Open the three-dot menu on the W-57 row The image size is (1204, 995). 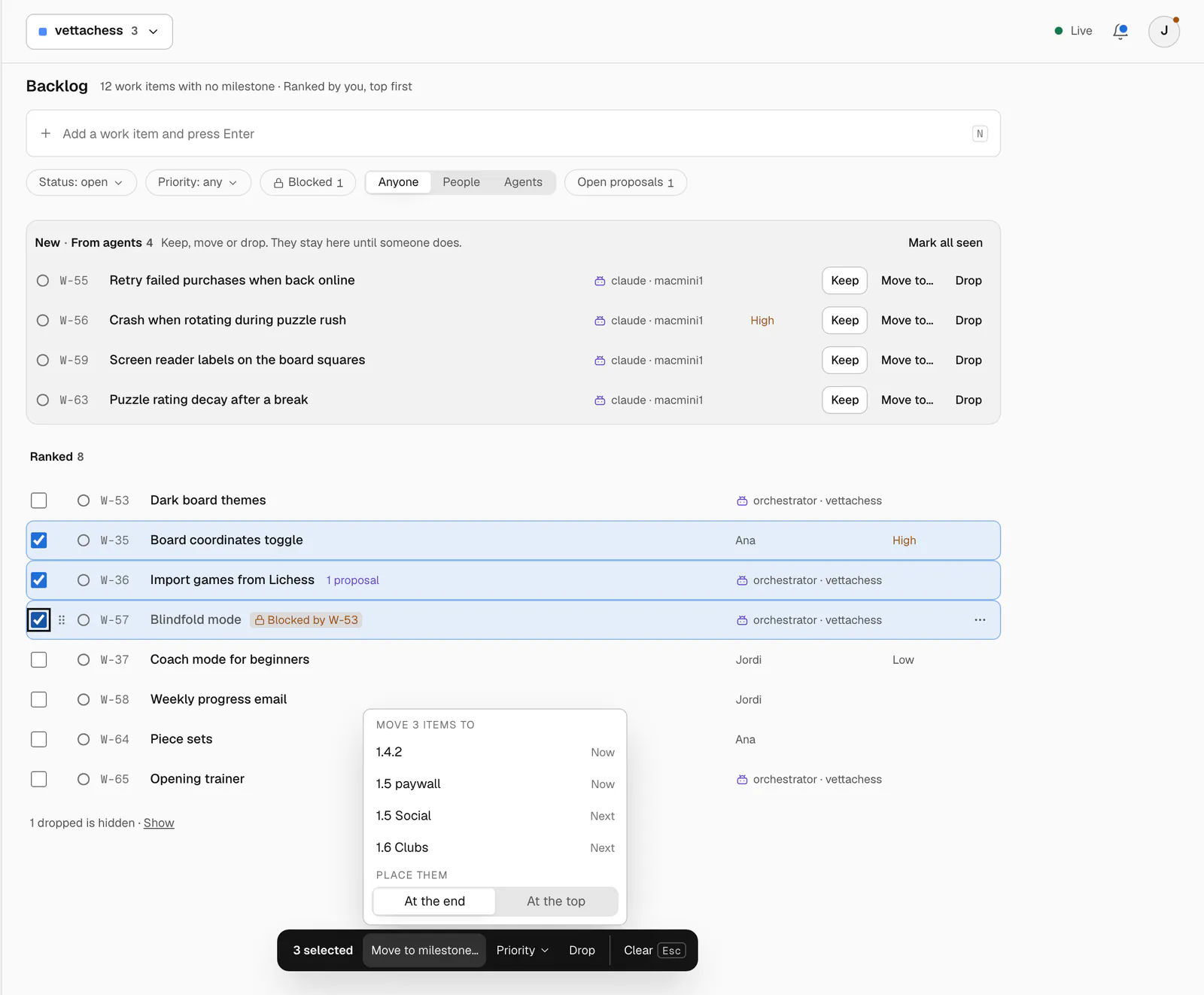click(x=980, y=620)
